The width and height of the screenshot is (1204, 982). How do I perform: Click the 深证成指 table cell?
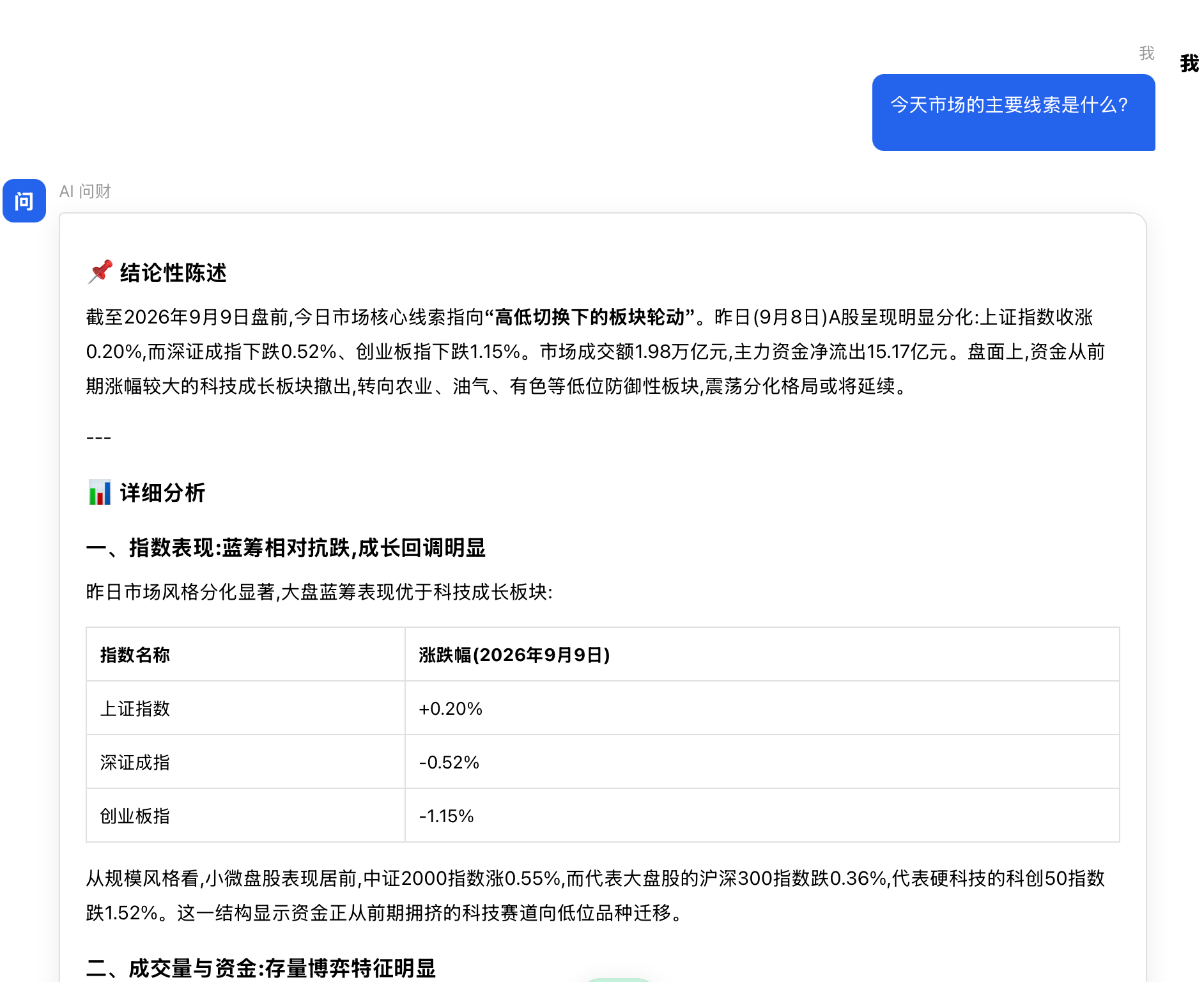(245, 762)
